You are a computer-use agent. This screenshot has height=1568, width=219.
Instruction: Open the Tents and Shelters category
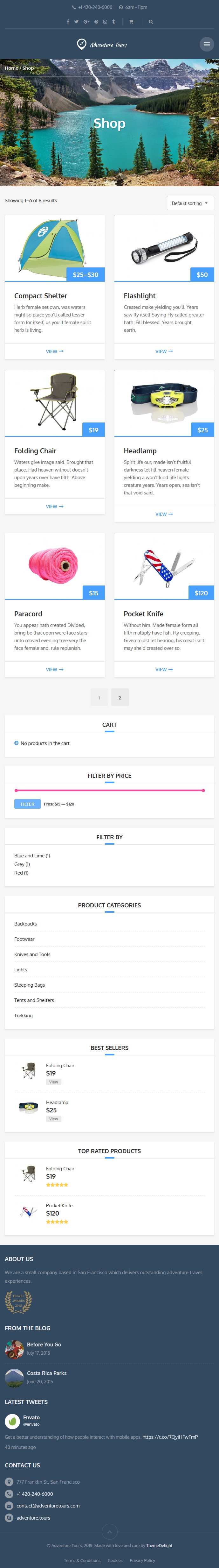pyautogui.click(x=34, y=1000)
